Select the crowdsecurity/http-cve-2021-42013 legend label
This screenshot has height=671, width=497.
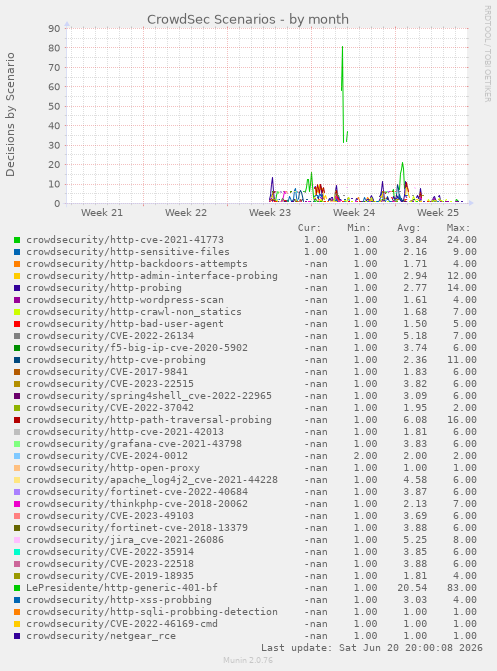125,432
